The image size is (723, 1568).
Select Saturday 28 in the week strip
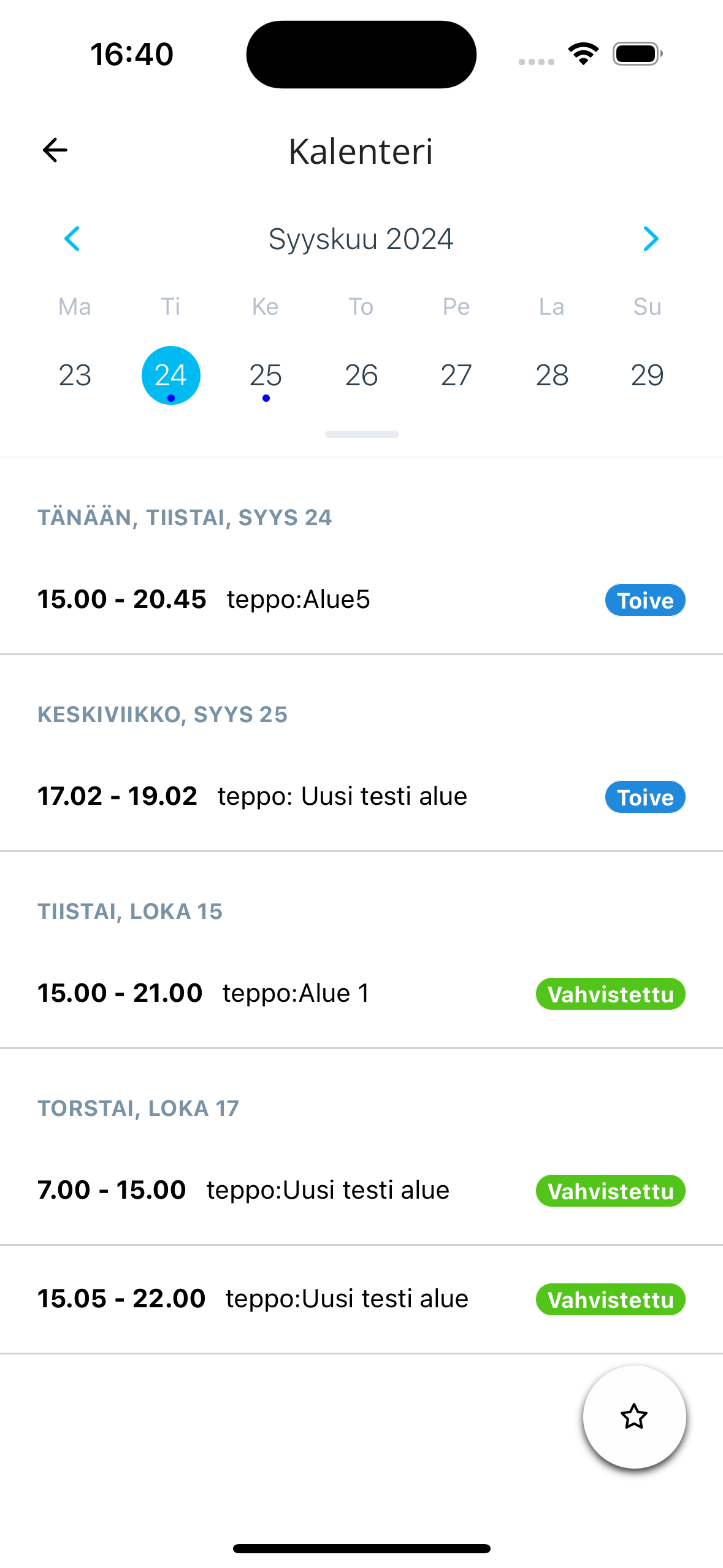click(552, 375)
